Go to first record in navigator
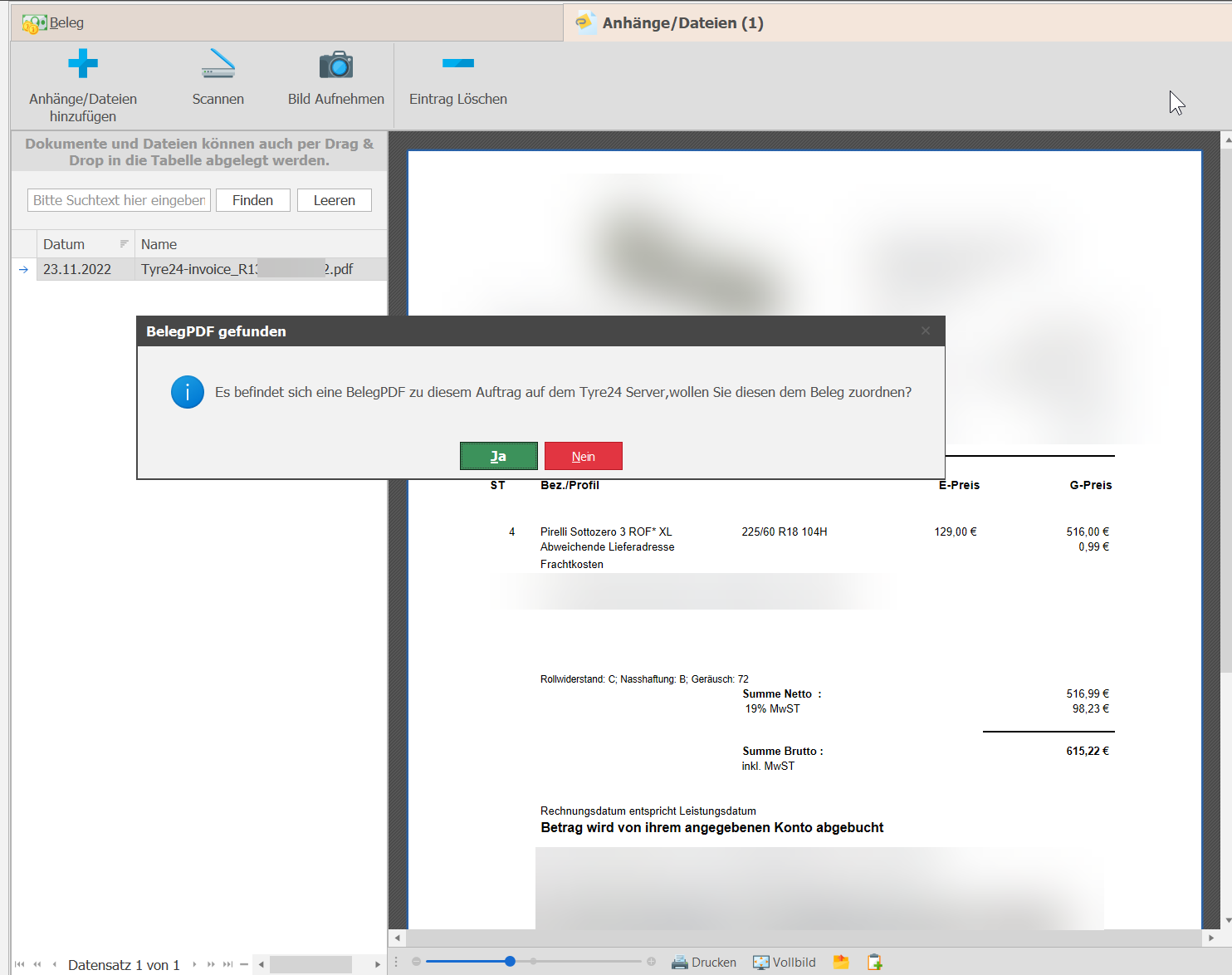This screenshot has height=975, width=1232. [x=19, y=964]
